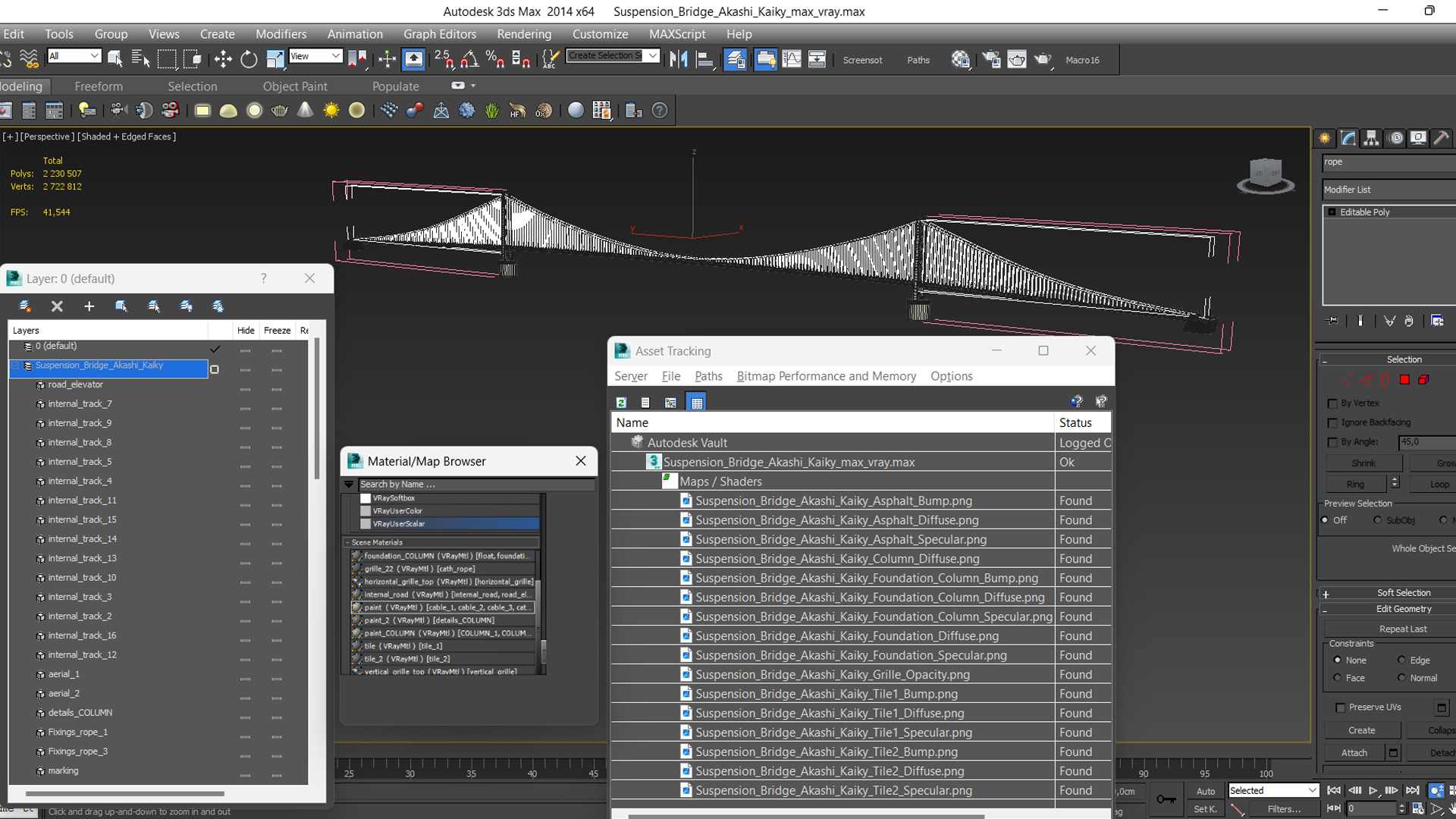The width and height of the screenshot is (1456, 819).
Task: Click the Play Animation button
Action: click(x=1373, y=790)
